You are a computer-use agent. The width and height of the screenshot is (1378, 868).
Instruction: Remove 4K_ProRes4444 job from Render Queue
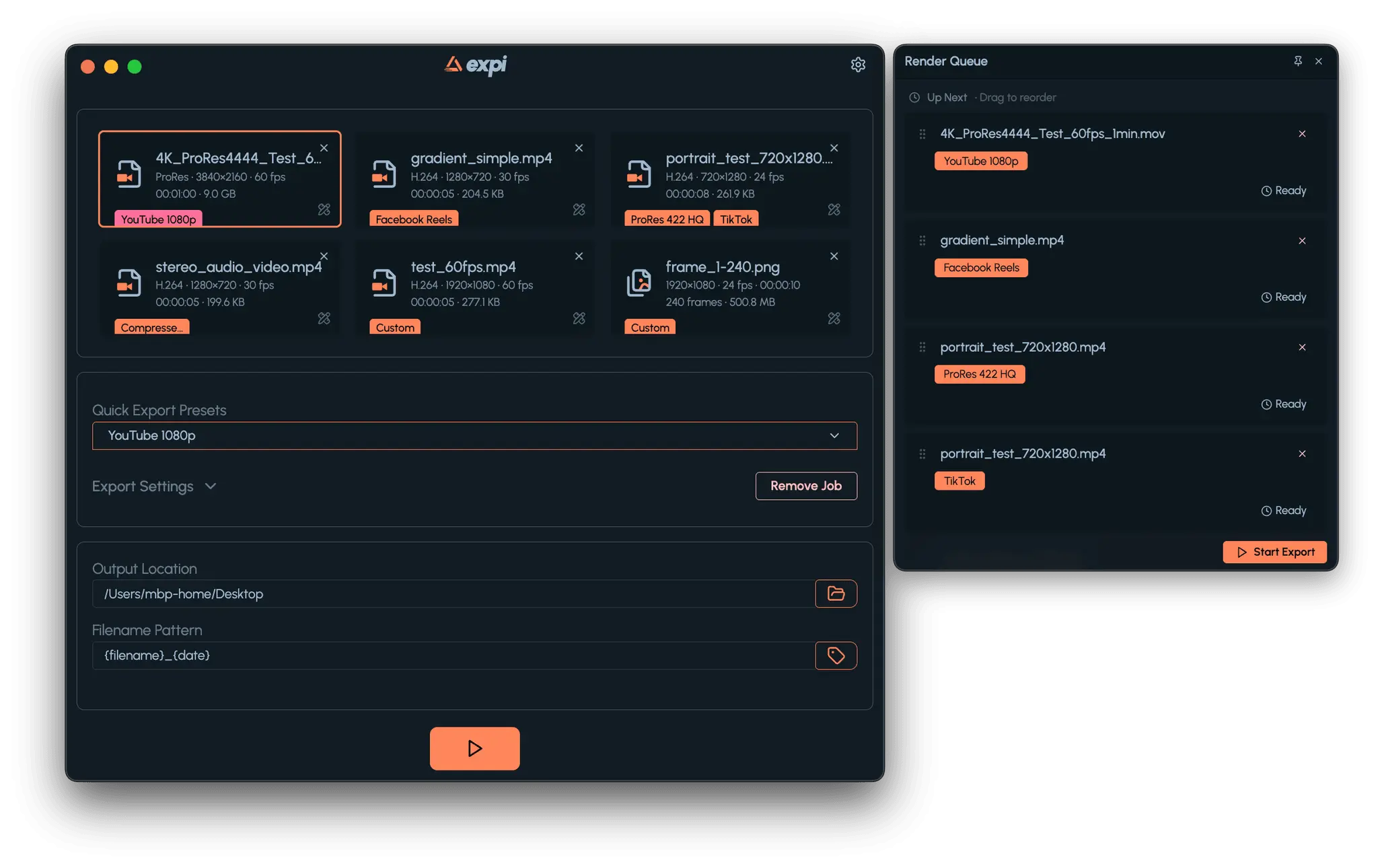tap(1302, 134)
